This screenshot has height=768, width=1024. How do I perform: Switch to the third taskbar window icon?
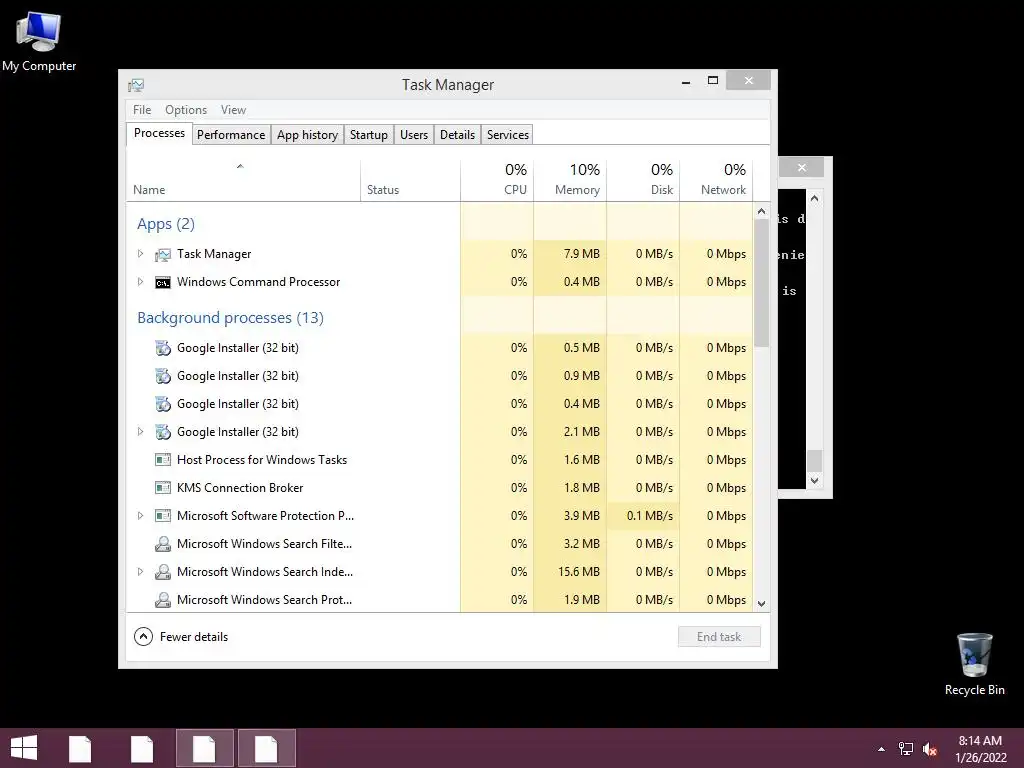[x=204, y=748]
